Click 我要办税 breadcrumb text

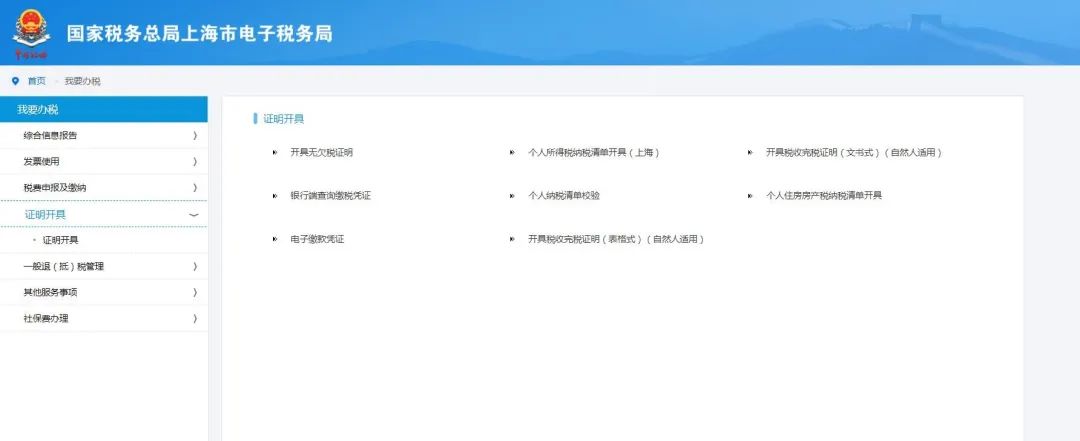click(83, 81)
